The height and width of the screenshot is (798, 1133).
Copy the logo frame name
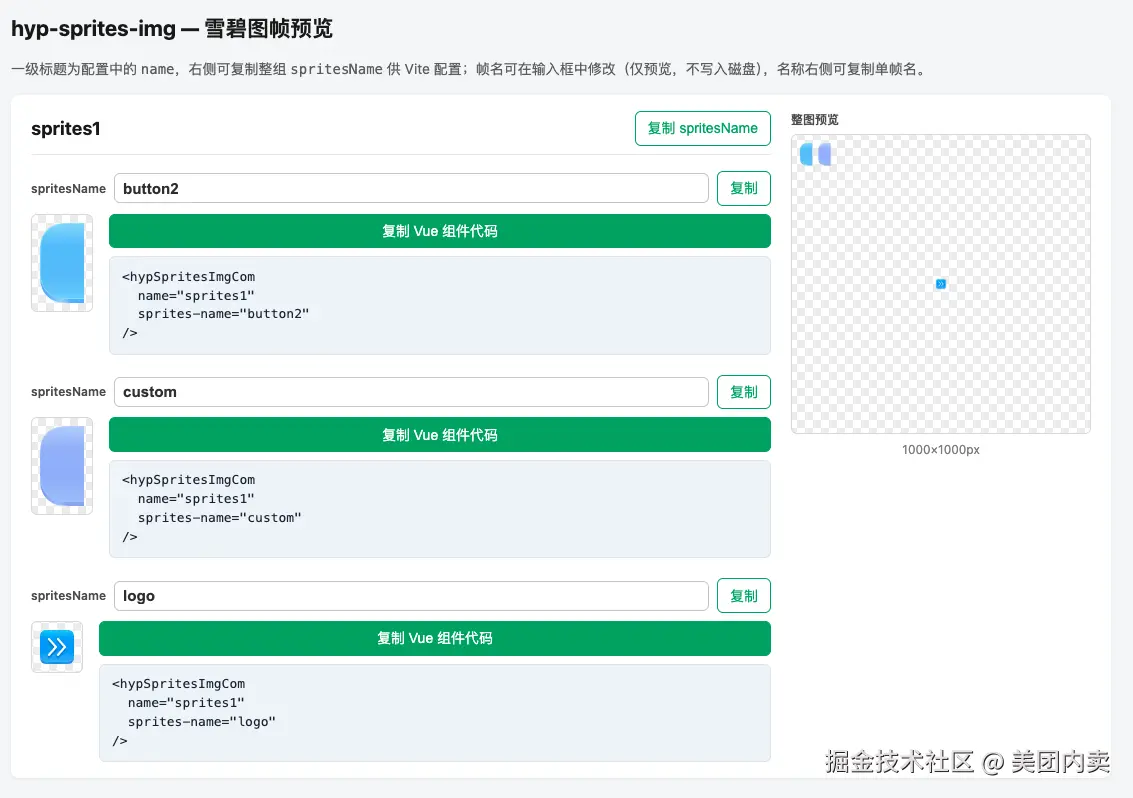pyautogui.click(x=744, y=596)
